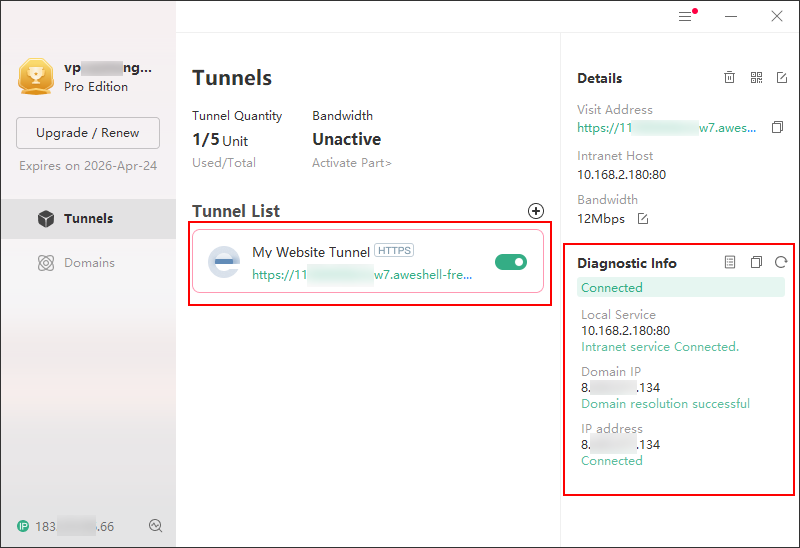Open the Tunnels sidebar section
This screenshot has height=548, width=800.
(89, 219)
